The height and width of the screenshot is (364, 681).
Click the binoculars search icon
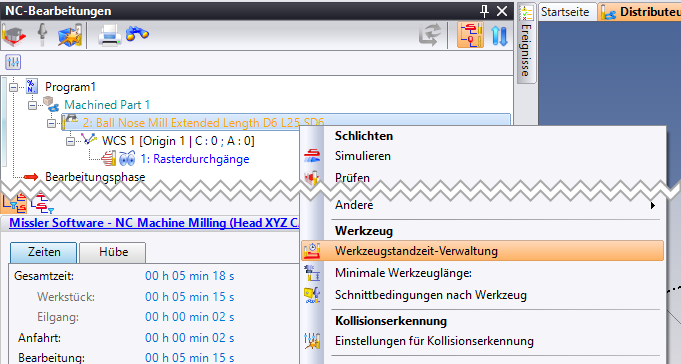(x=137, y=34)
